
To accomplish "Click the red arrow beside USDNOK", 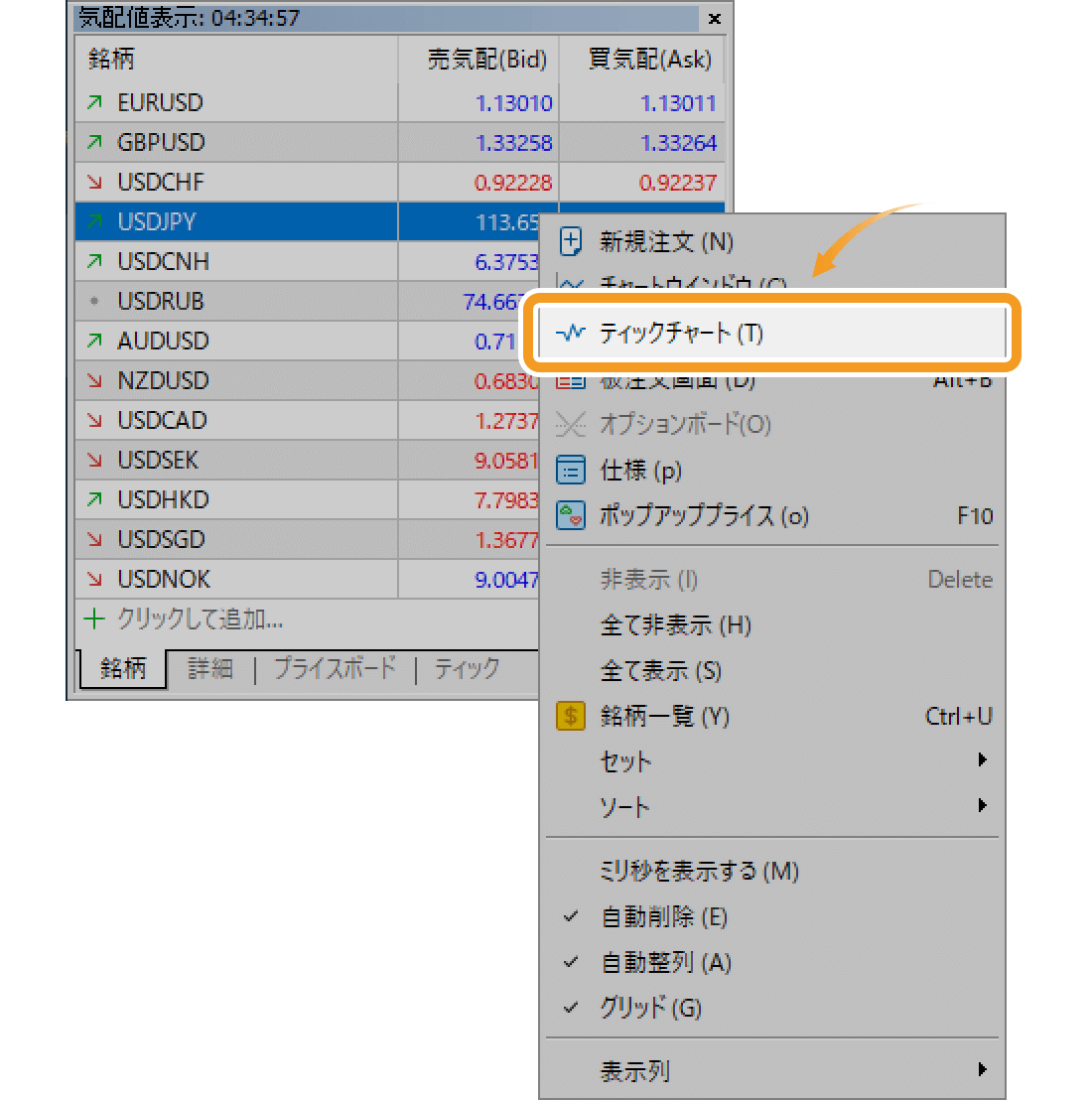I will [94, 580].
